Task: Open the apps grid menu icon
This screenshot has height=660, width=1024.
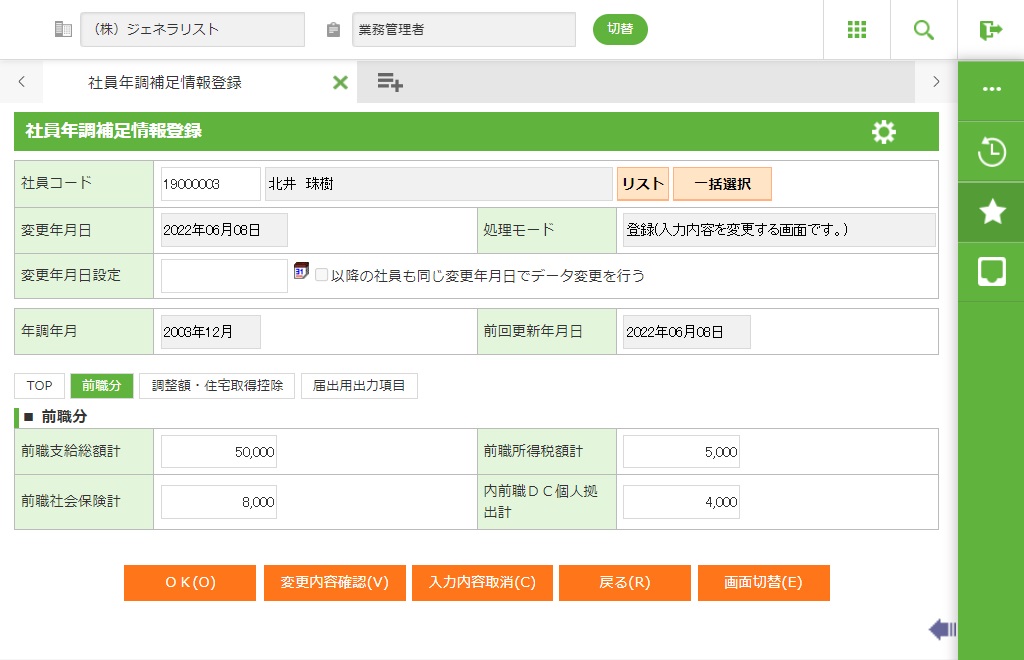Action: (x=856, y=30)
